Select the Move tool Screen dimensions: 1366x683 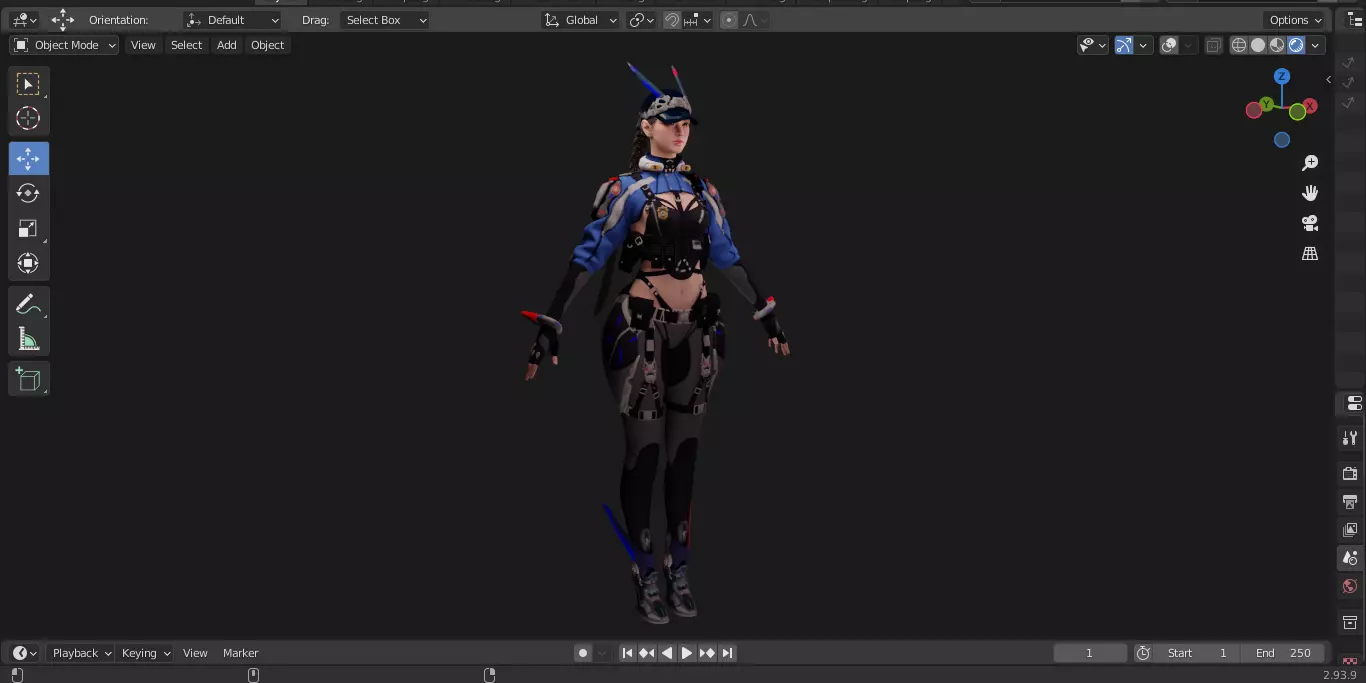[28, 159]
